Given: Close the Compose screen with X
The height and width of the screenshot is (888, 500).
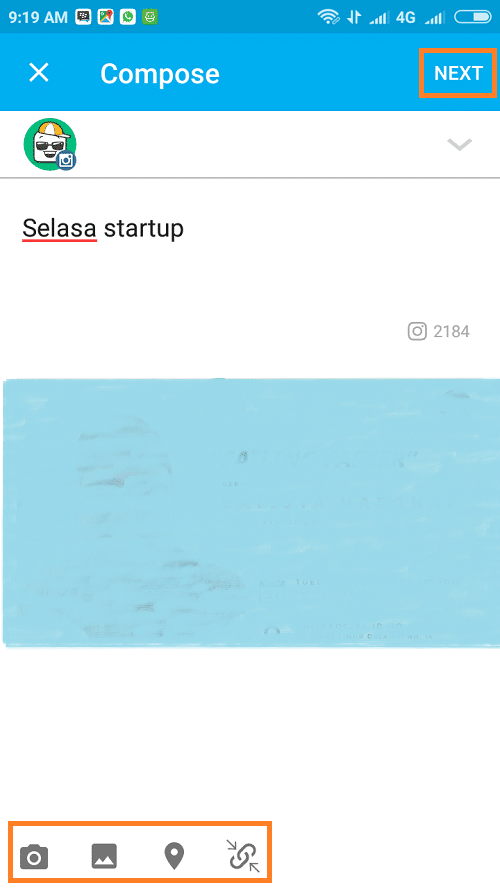Looking at the screenshot, I should [x=39, y=72].
